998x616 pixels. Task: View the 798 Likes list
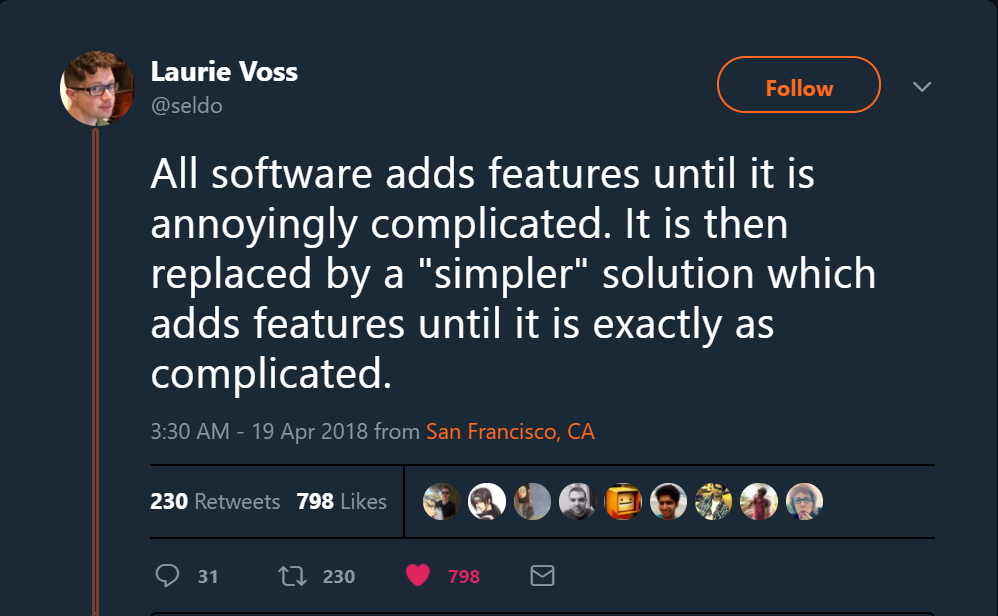(341, 501)
